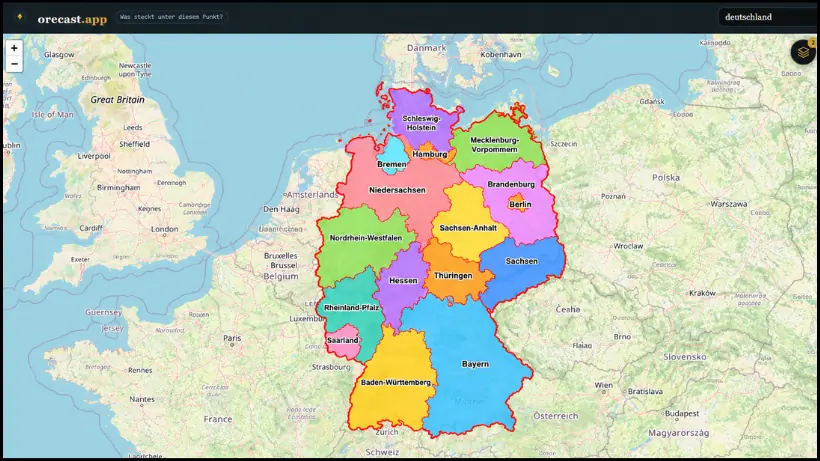
Task: Select the Sachsen-Anhalt region label
Action: click(468, 228)
